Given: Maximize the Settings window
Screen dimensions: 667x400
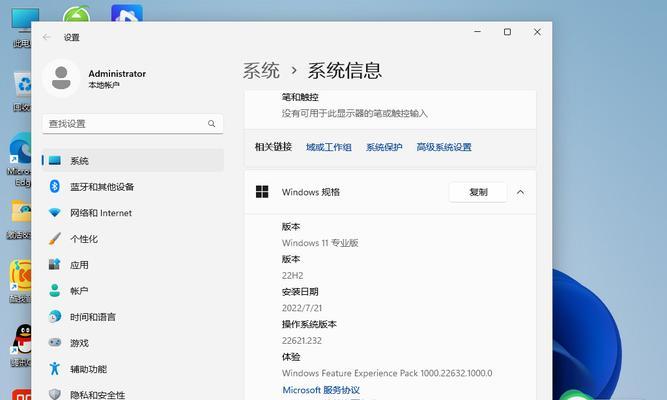Looking at the screenshot, I should tap(507, 32).
